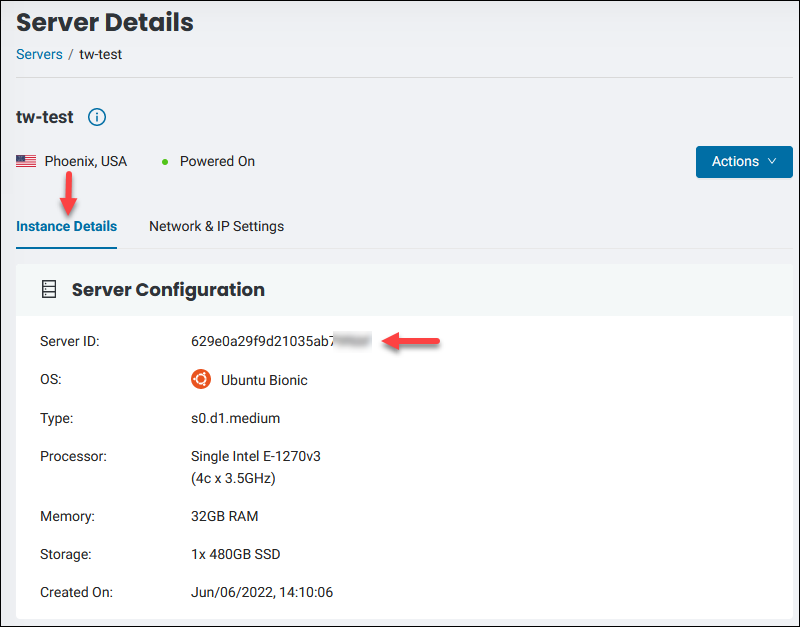The width and height of the screenshot is (800, 627).
Task: Click the Server Configuration section title
Action: tap(168, 290)
